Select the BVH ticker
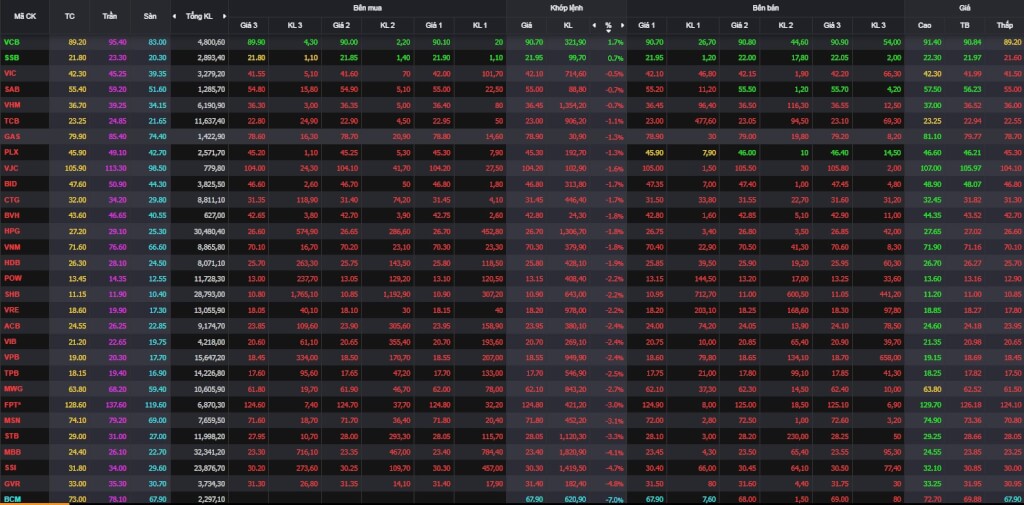This screenshot has width=1024, height=505. coord(11,216)
